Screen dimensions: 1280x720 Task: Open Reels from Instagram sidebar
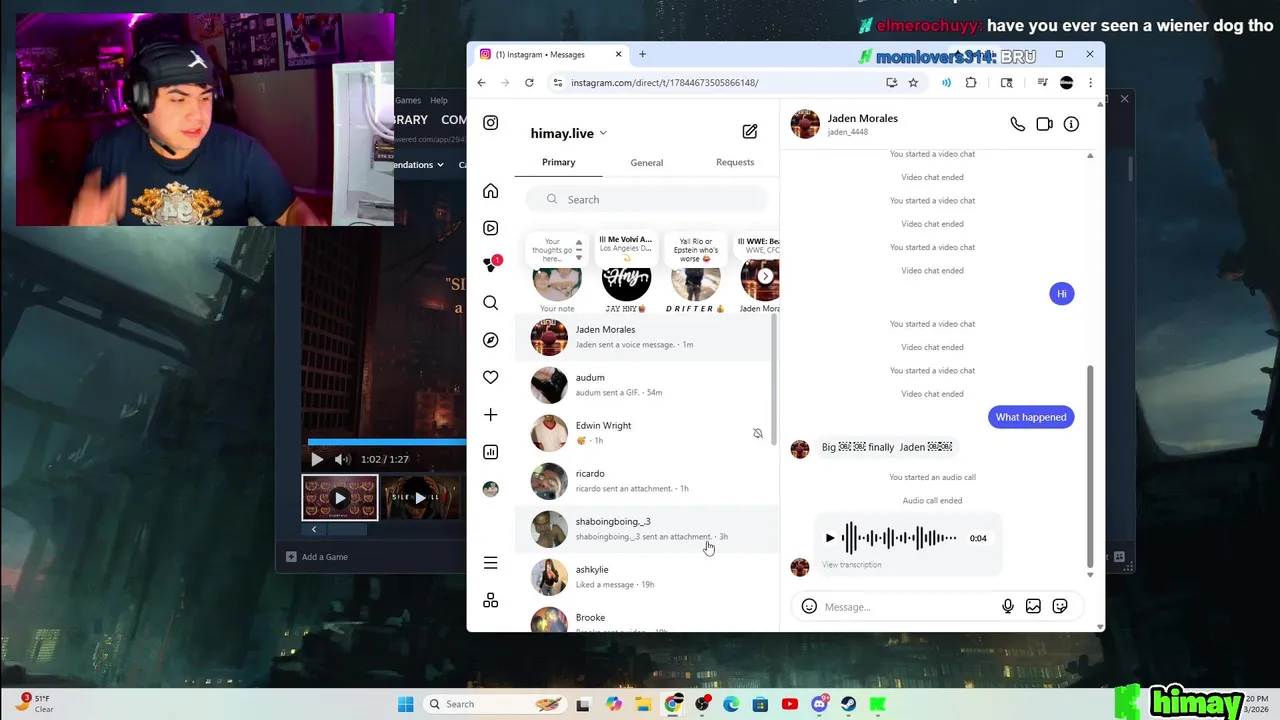coord(490,228)
